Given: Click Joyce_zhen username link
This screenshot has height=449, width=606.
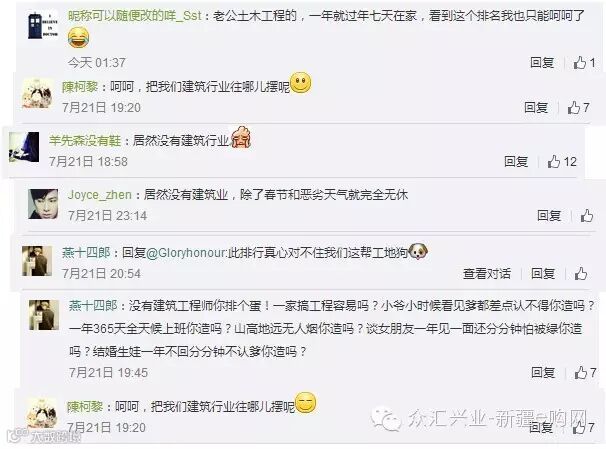Looking at the screenshot, I should click(100, 194).
